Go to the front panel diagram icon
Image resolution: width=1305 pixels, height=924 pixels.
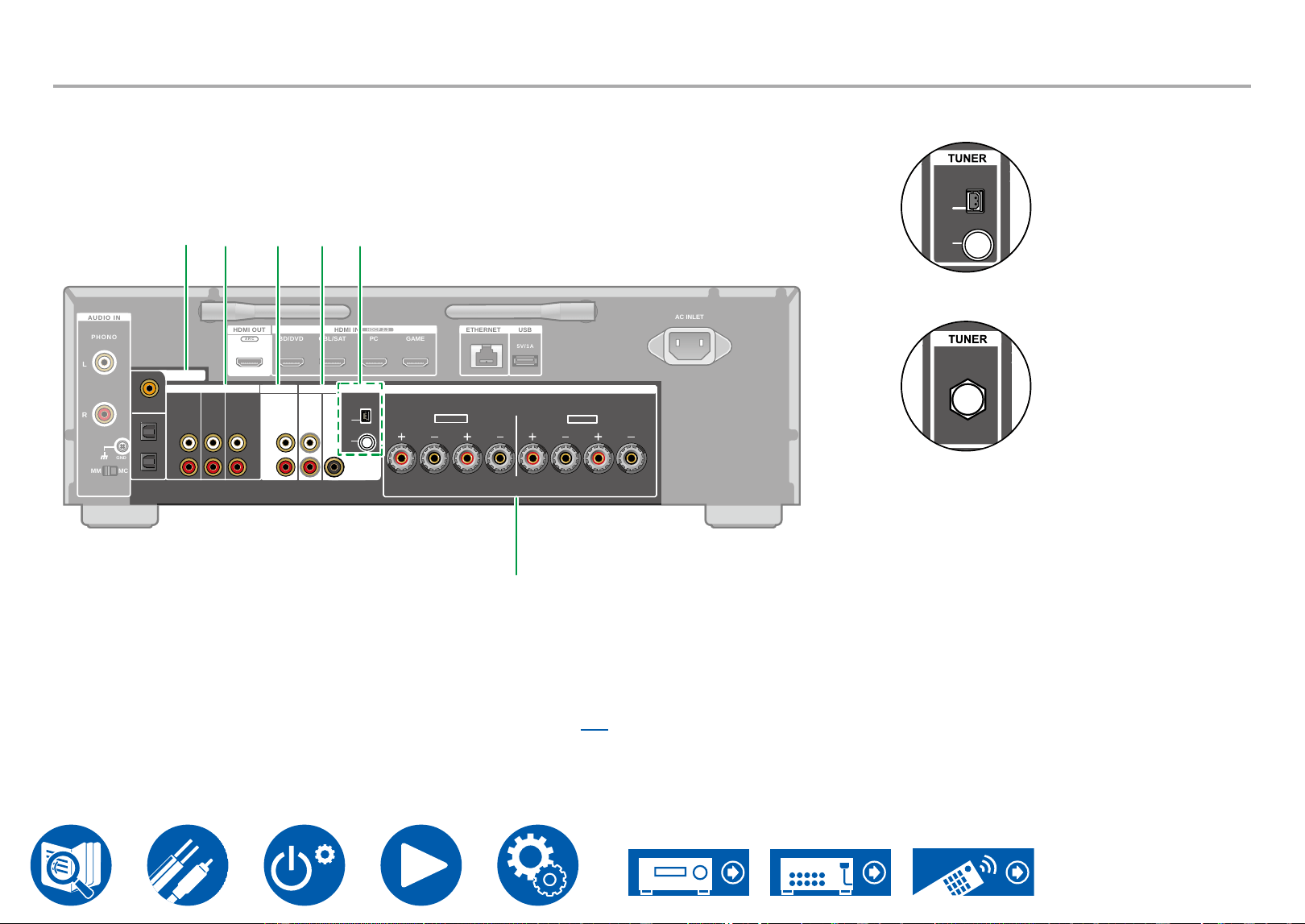pyautogui.click(x=689, y=872)
